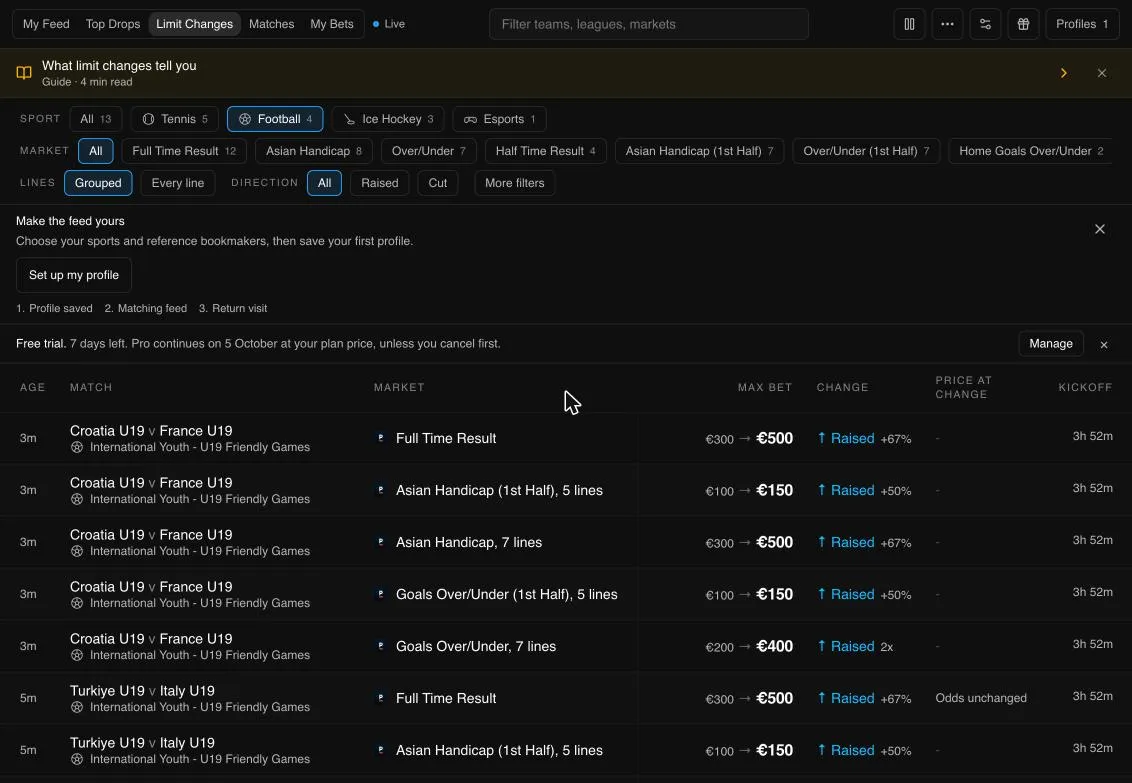The height and width of the screenshot is (783, 1132).
Task: Toggle the Football sport filter
Action: coord(275,119)
